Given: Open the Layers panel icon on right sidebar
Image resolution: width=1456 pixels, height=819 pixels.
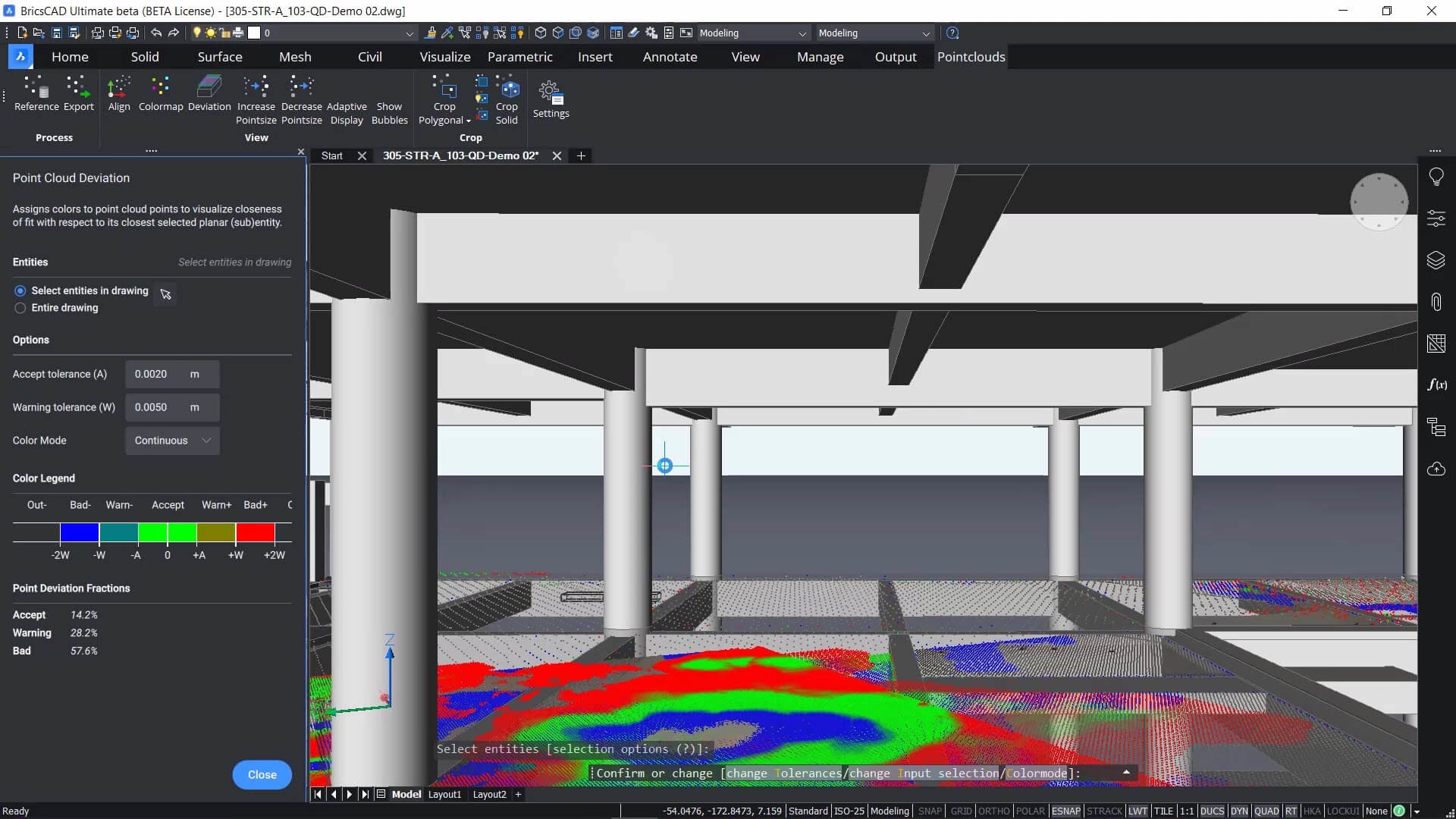Looking at the screenshot, I should tap(1436, 260).
